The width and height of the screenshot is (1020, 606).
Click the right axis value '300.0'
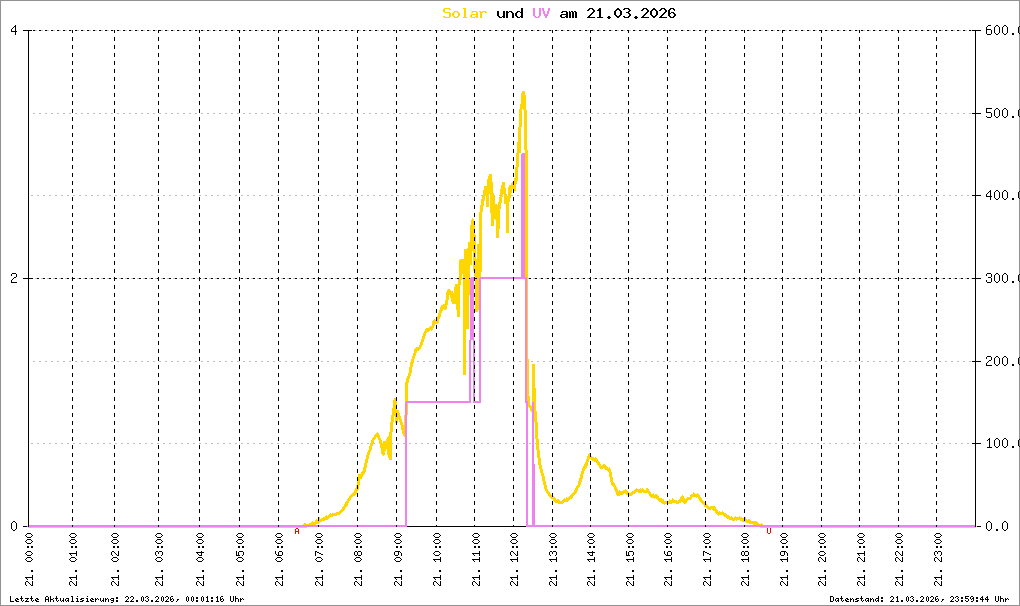[1002, 278]
